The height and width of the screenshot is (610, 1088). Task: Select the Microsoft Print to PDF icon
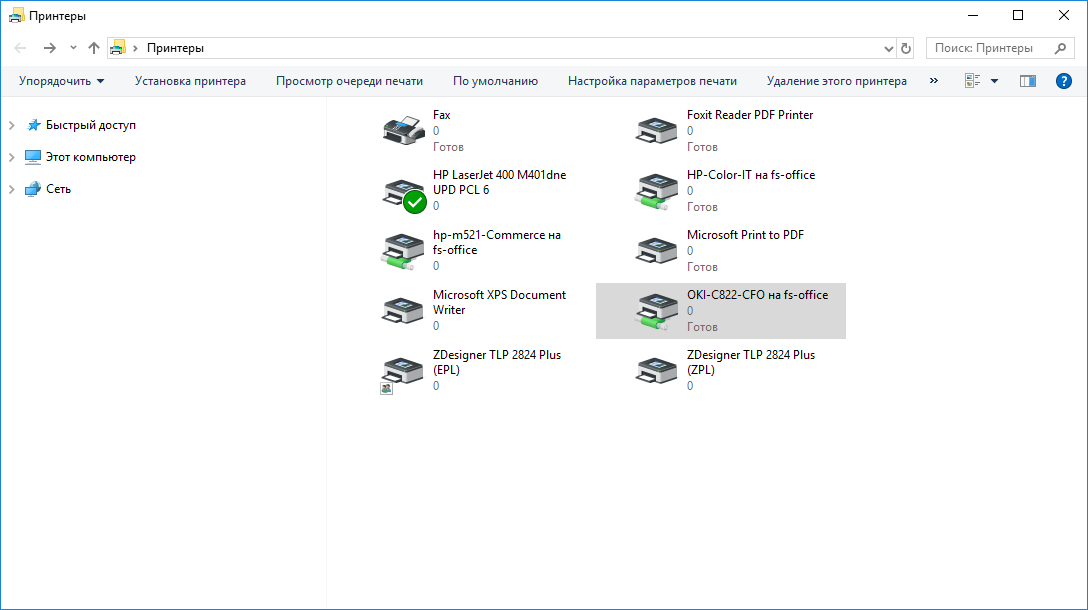tap(656, 250)
